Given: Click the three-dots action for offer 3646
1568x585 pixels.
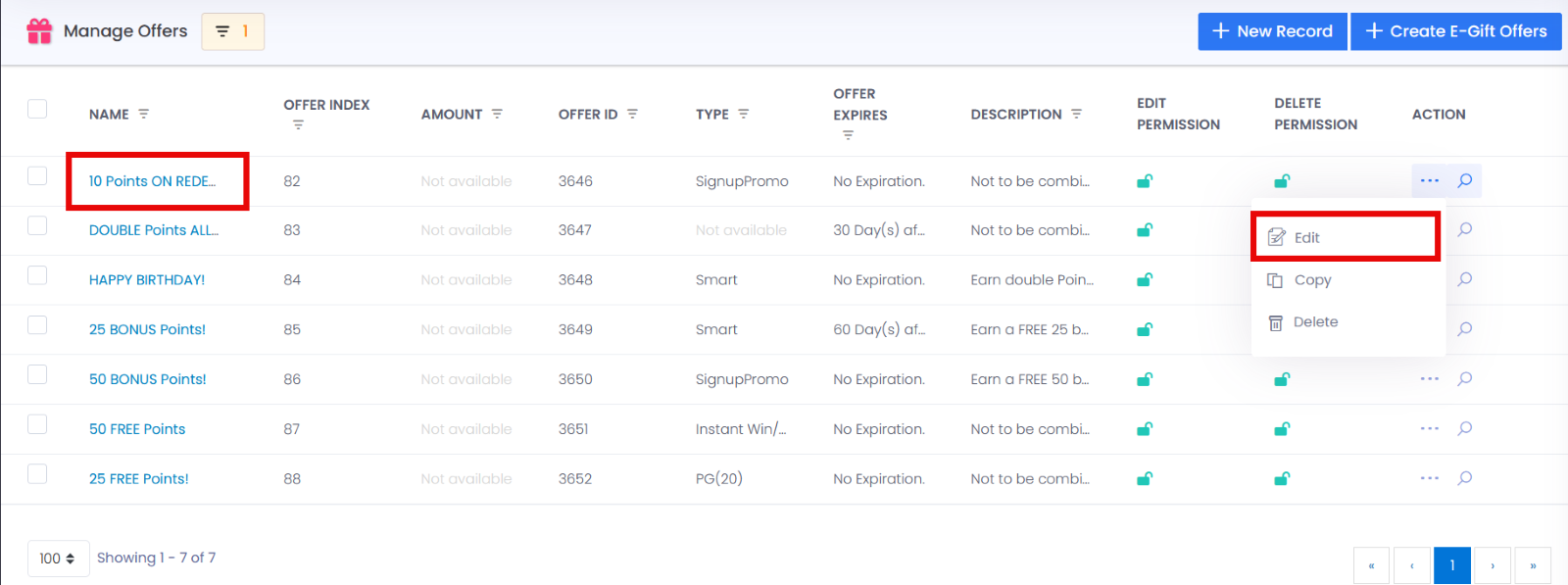Looking at the screenshot, I should pyautogui.click(x=1430, y=181).
